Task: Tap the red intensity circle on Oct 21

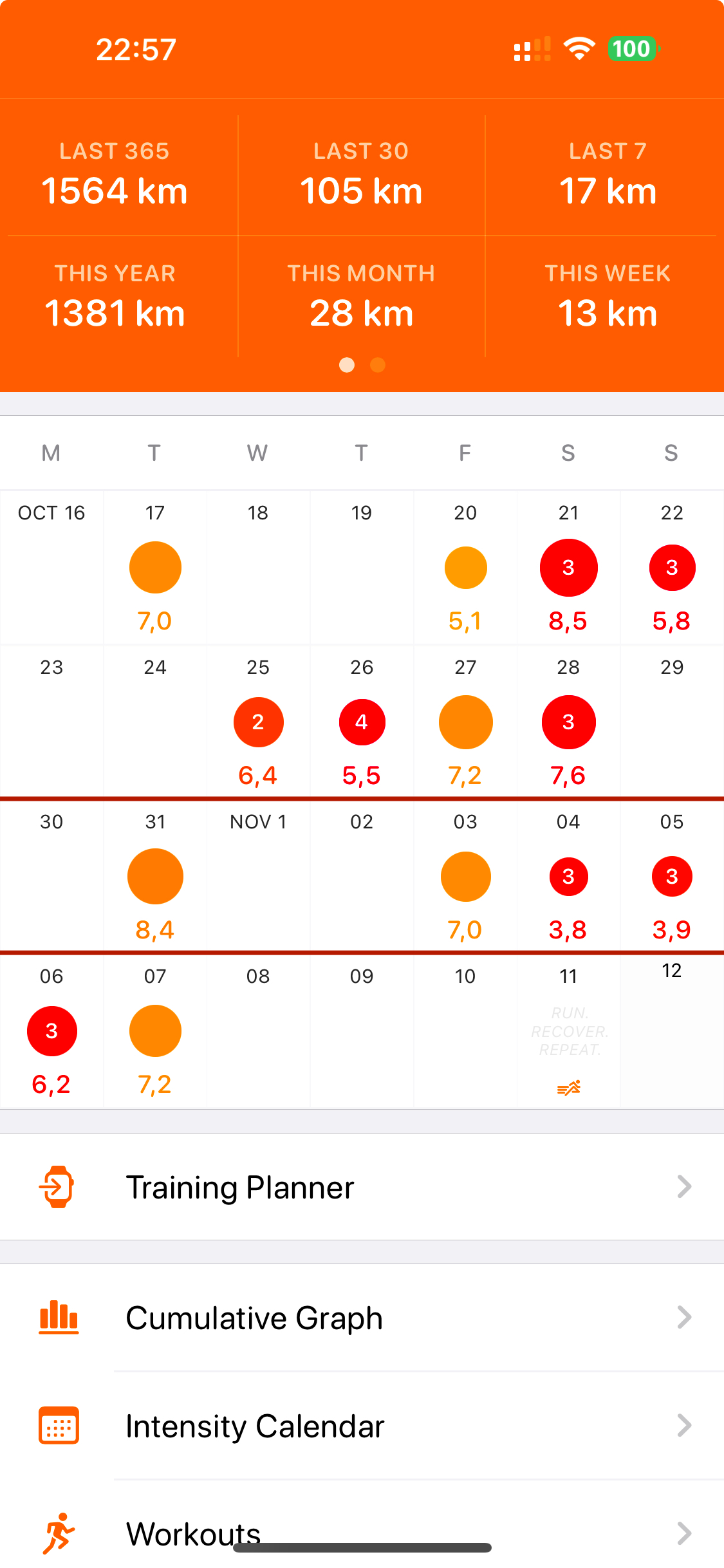Action: [568, 568]
